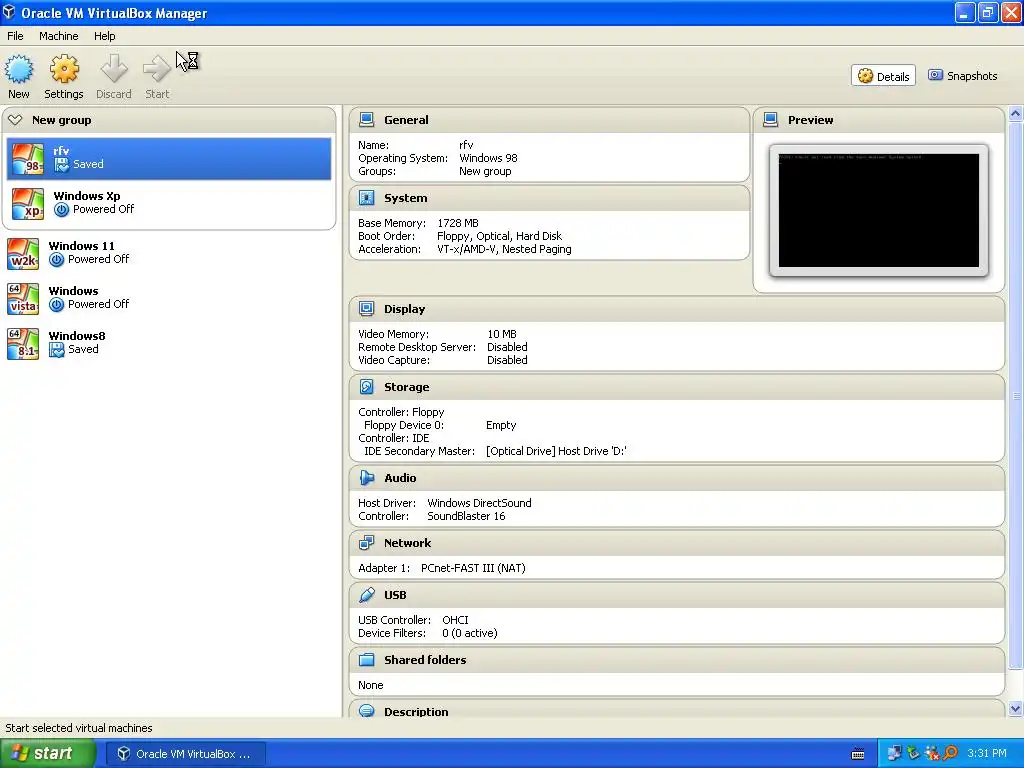The height and width of the screenshot is (768, 1024).
Task: Click the 'Floppy, Optical, Hard Disk' boot order value
Action: tap(499, 236)
